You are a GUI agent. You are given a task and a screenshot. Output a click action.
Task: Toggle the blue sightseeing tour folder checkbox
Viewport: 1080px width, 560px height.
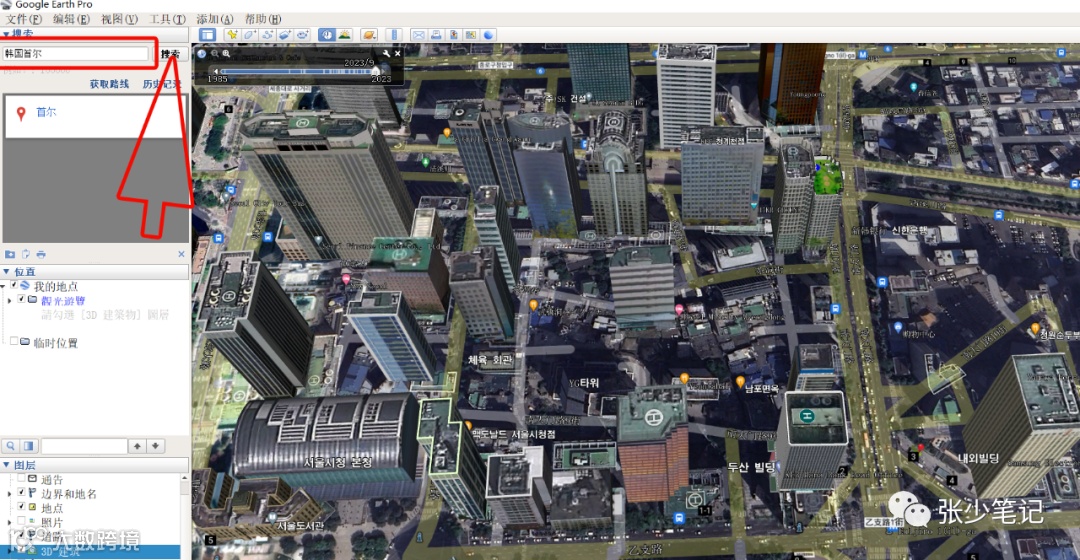[21, 300]
